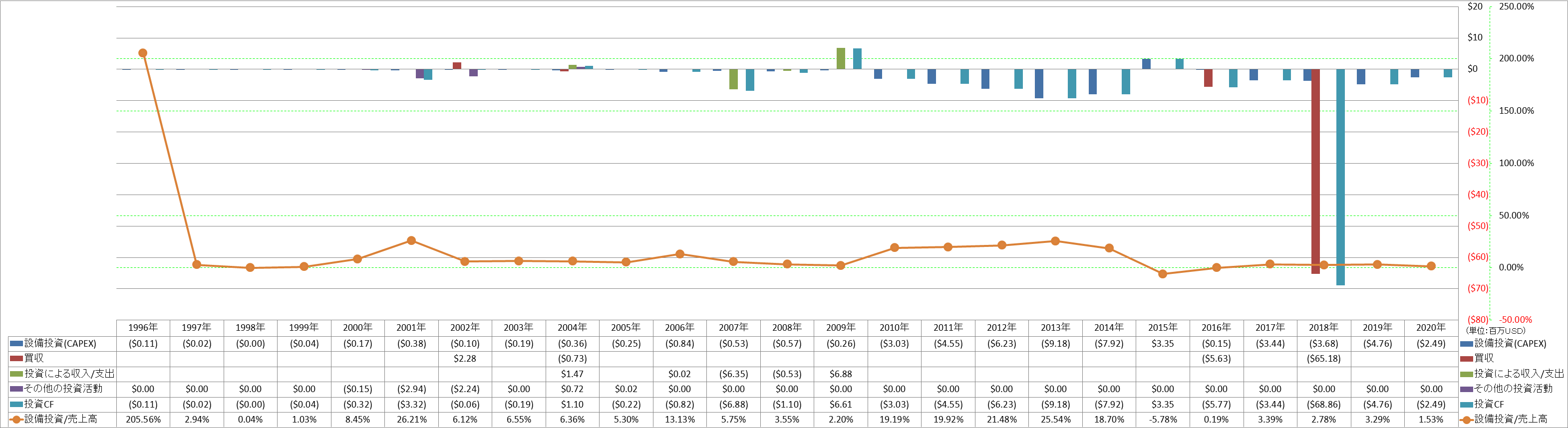Select the -5.78% cell for 2015
This screenshot has height=428, width=1568.
(x=1163, y=420)
